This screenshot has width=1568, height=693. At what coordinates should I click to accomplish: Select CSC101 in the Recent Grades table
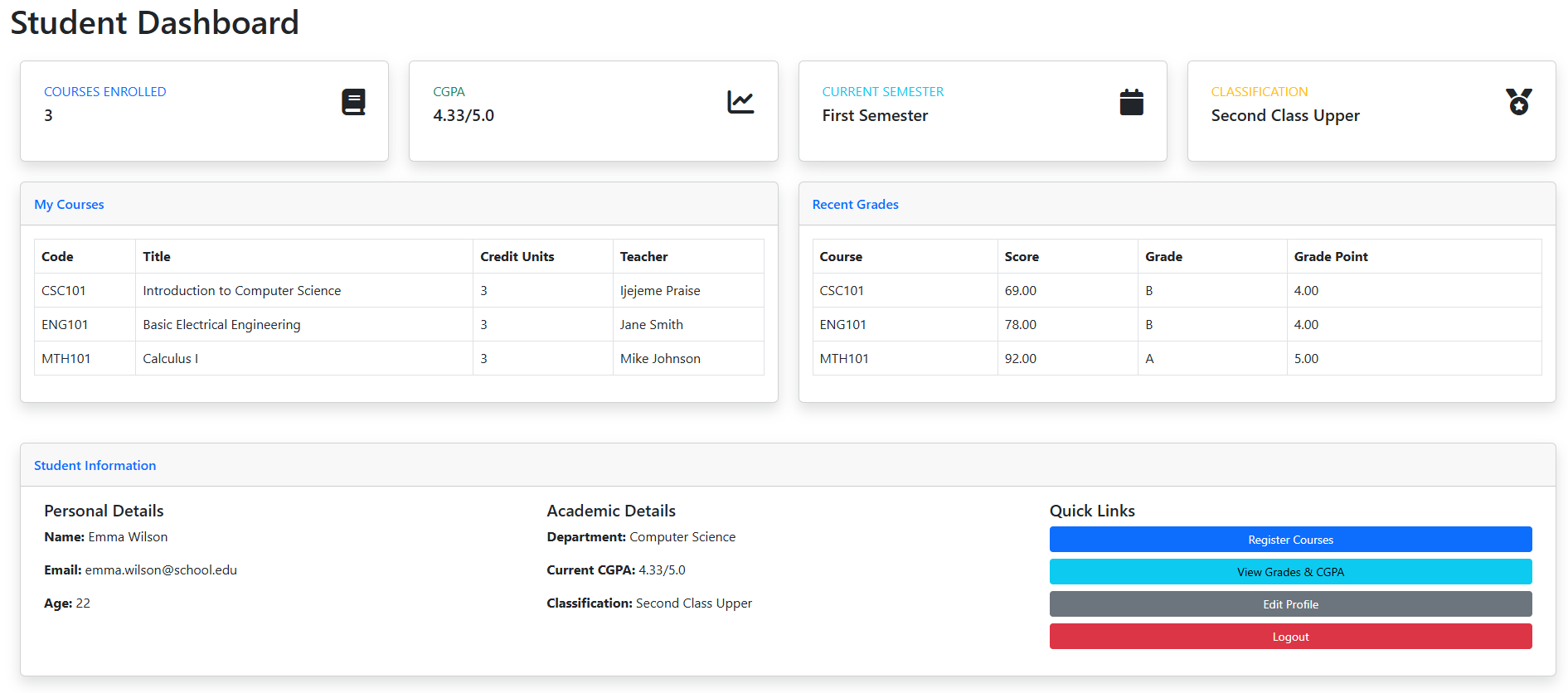(842, 290)
